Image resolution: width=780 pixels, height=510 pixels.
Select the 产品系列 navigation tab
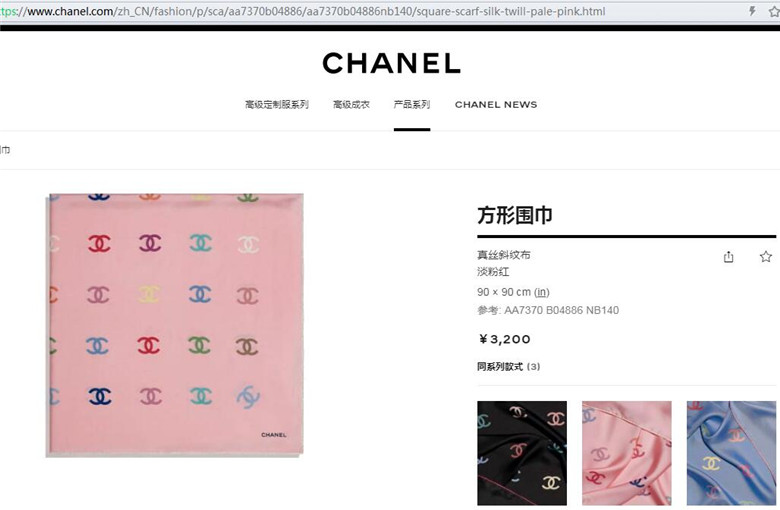pos(412,104)
